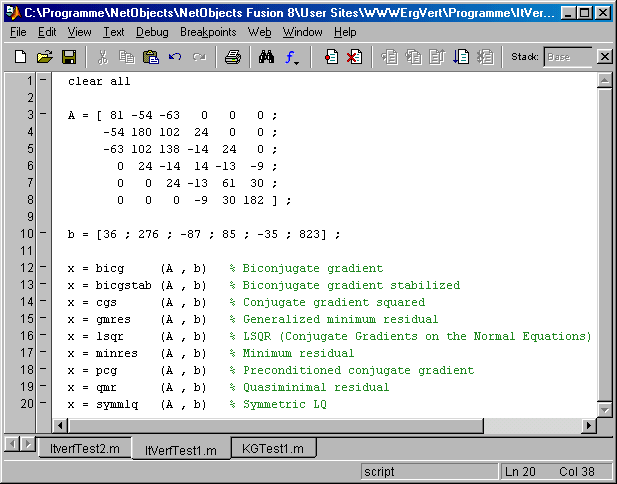Viewport: 617px width, 484px height.
Task: Open Find with the binoculars icon
Action: coord(266,57)
